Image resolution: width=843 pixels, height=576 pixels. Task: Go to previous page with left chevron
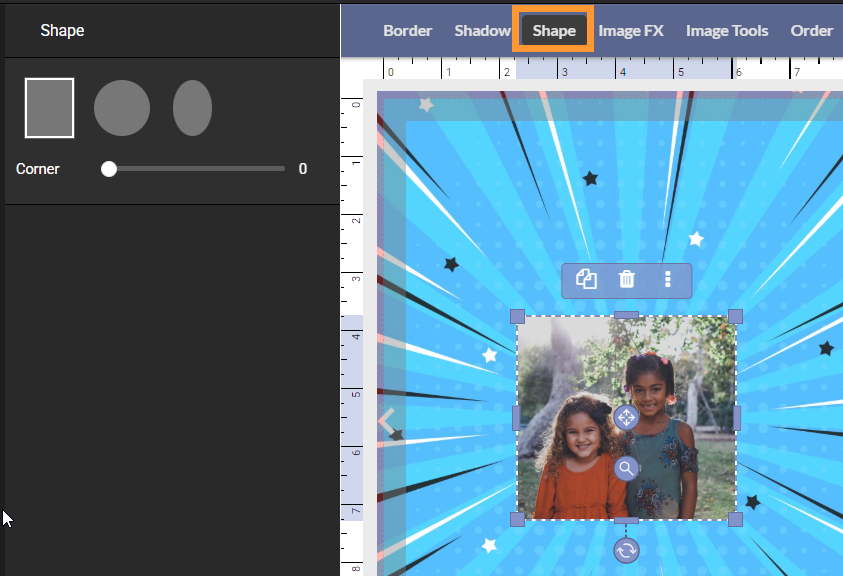[387, 421]
